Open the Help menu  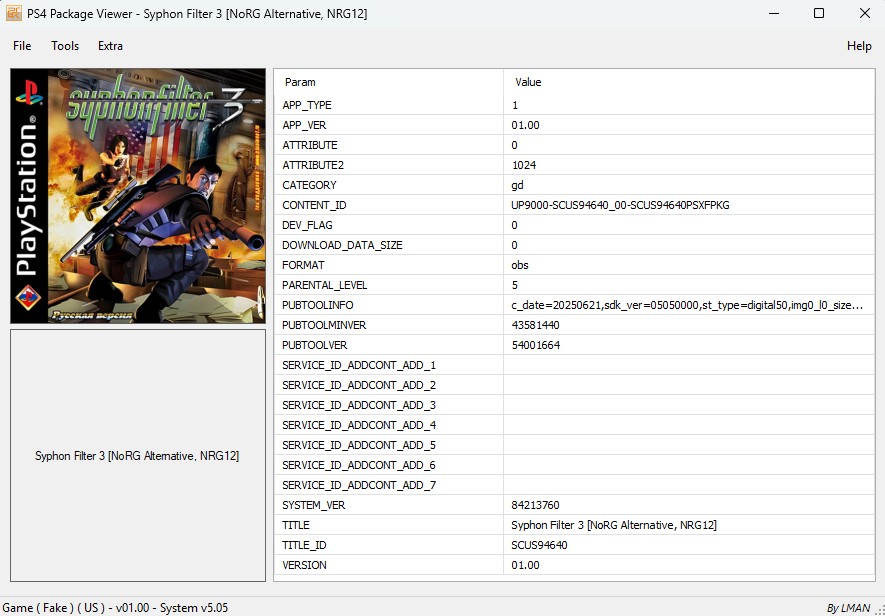[x=859, y=46]
